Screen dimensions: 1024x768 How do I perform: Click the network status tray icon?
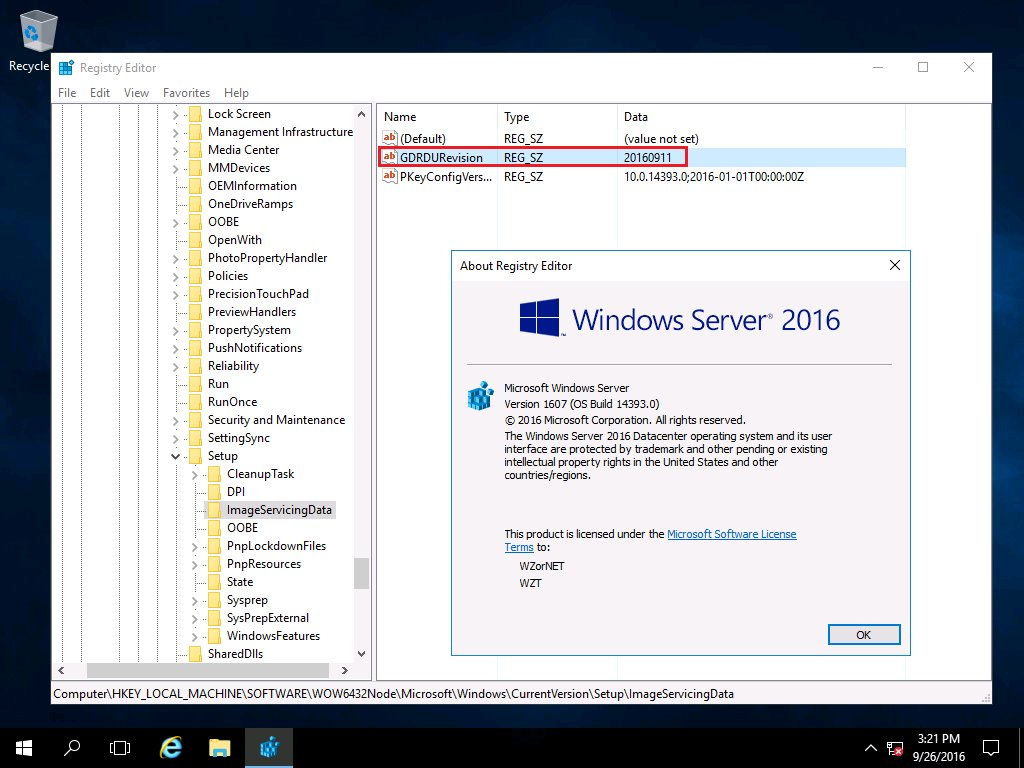point(895,748)
